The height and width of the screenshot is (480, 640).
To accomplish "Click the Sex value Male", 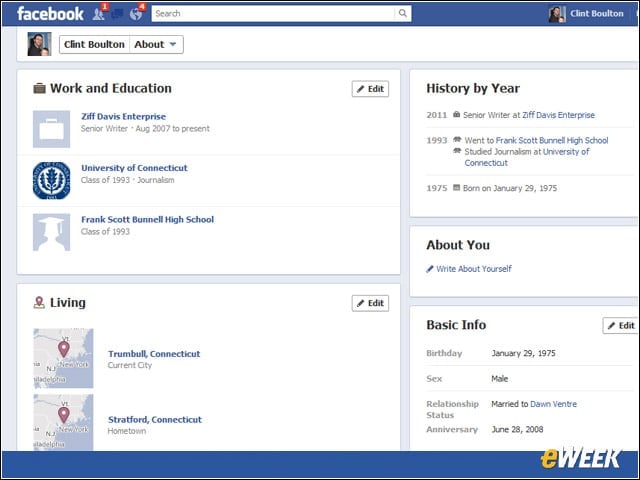I will tap(500, 379).
